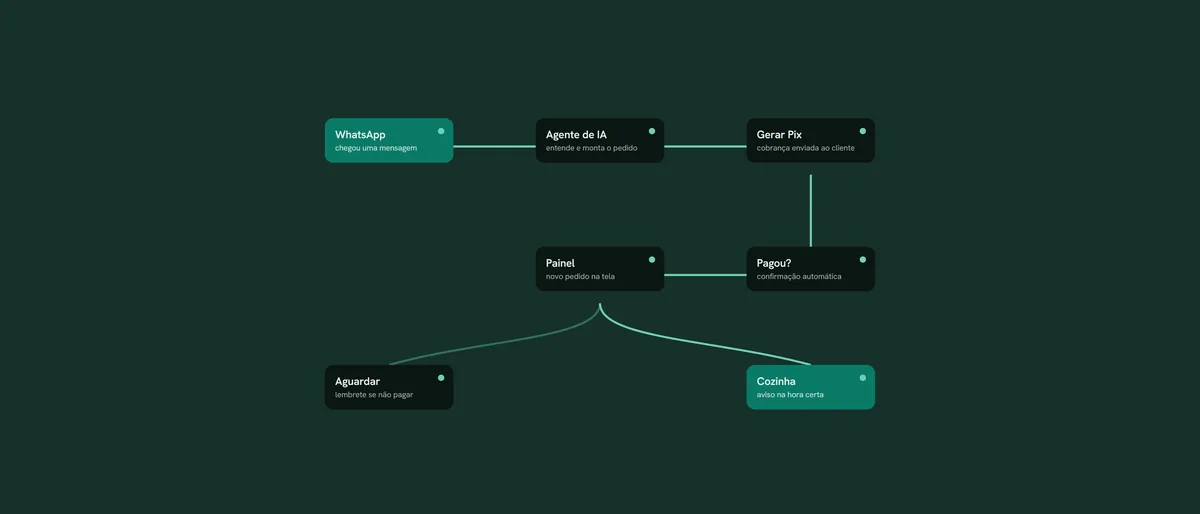Image resolution: width=1200 pixels, height=514 pixels.
Task: Click the status dot on Aguardar node
Action: pyautogui.click(x=441, y=377)
